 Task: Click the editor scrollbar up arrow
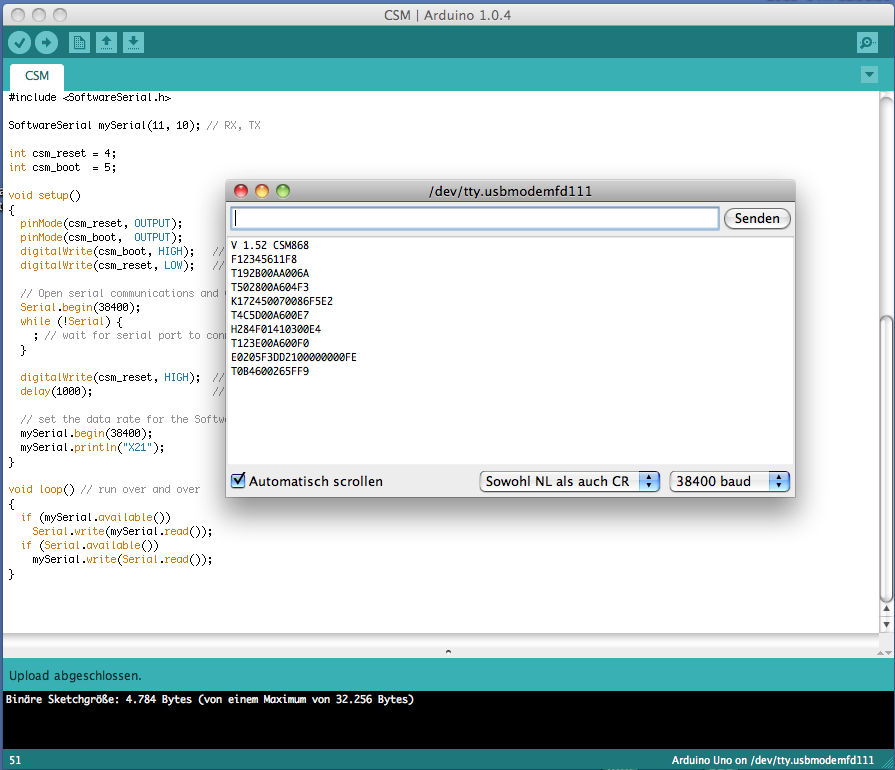pos(886,610)
